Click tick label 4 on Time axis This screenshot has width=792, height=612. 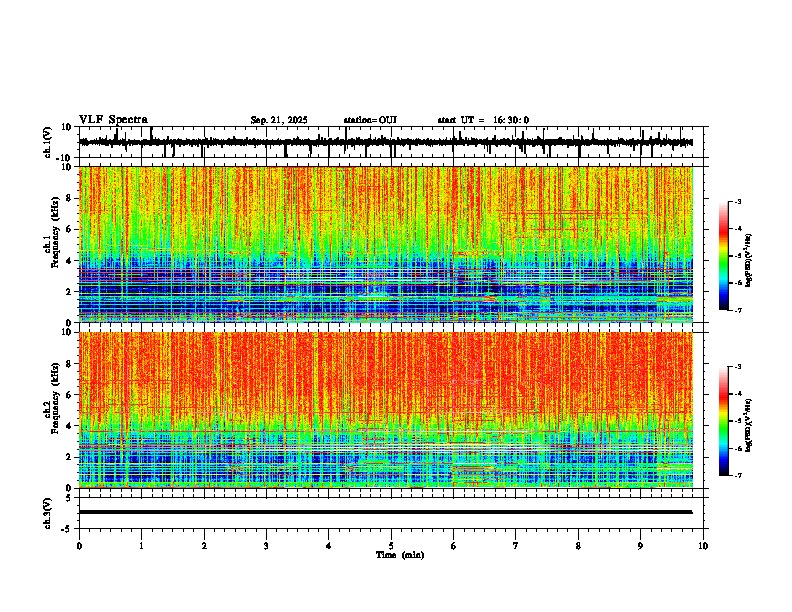(329, 546)
